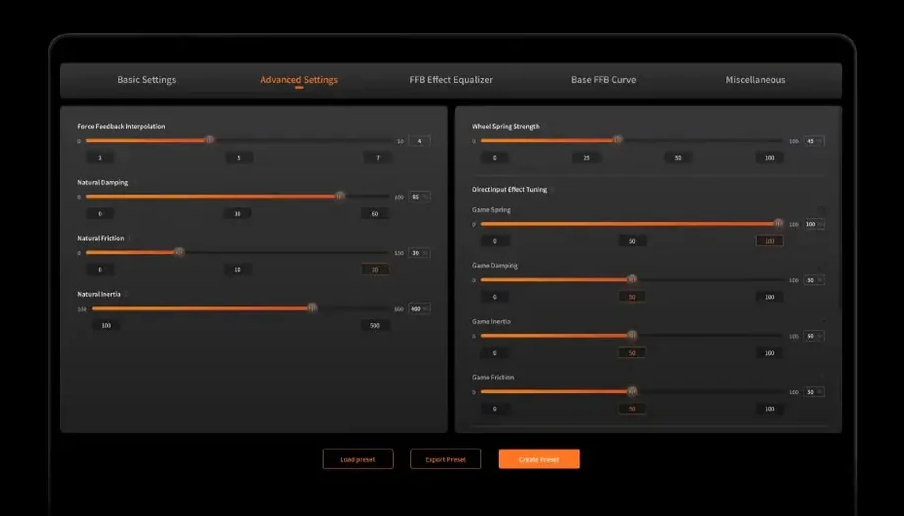Viewport: 904px width, 516px height.
Task: Click the Natural Damping slider handle
Action: (x=340, y=196)
